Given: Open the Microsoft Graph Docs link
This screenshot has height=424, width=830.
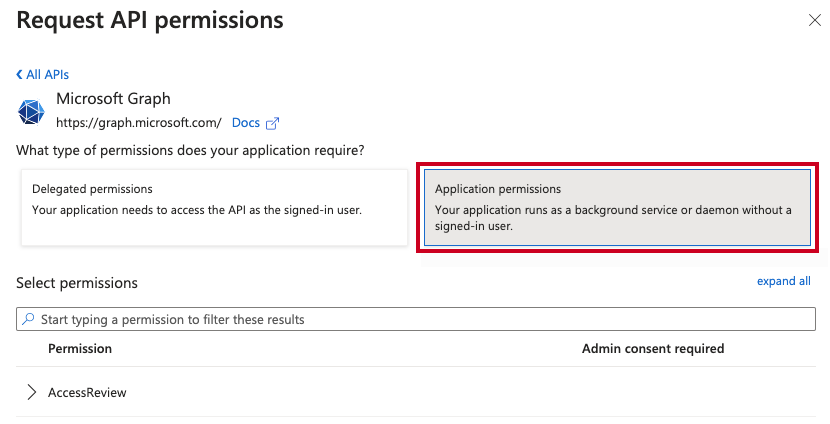Looking at the screenshot, I should tap(246, 123).
